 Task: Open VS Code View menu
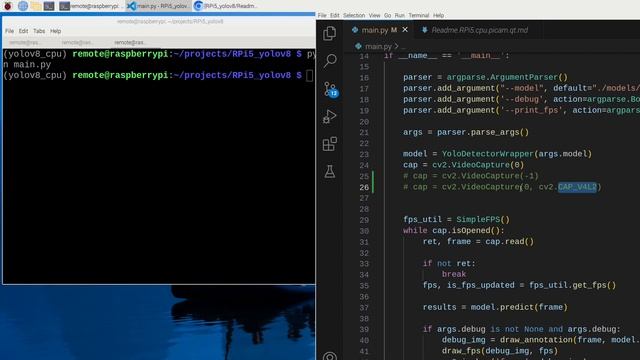374,16
